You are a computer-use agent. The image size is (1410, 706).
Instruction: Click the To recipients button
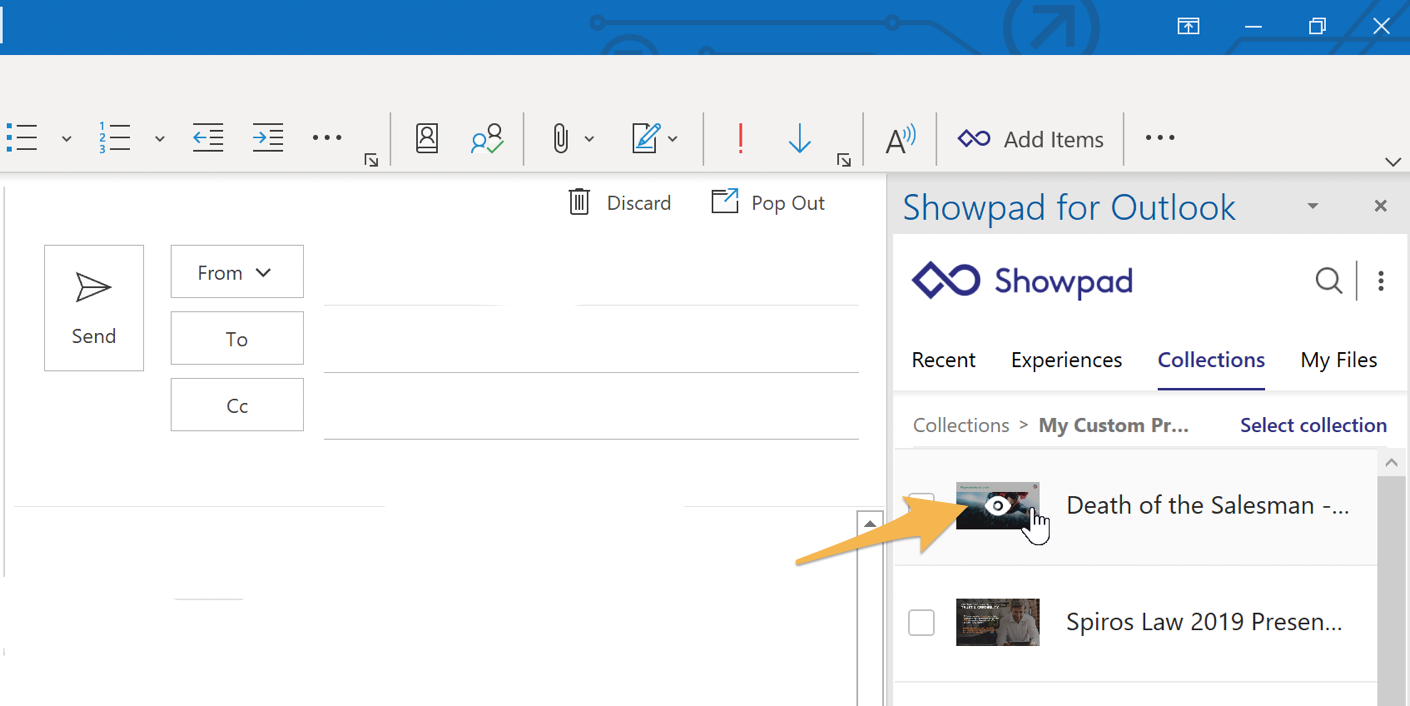237,338
